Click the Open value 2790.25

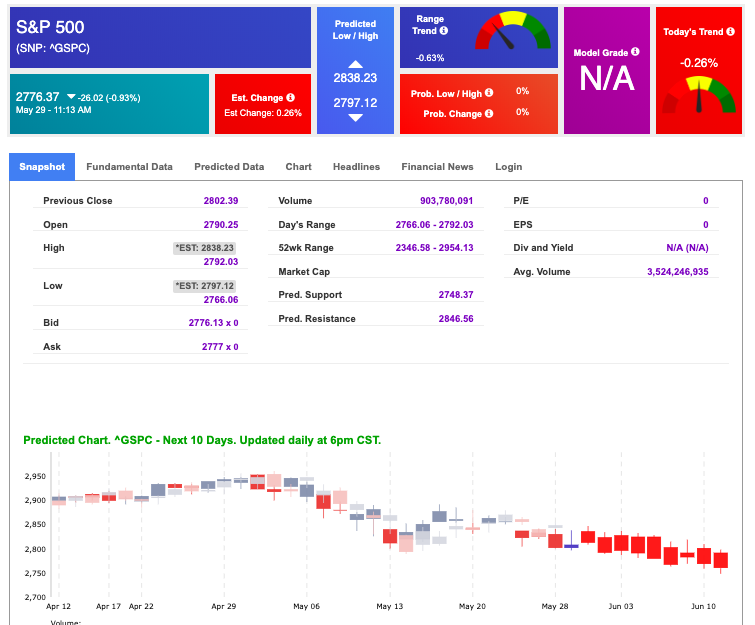point(221,224)
